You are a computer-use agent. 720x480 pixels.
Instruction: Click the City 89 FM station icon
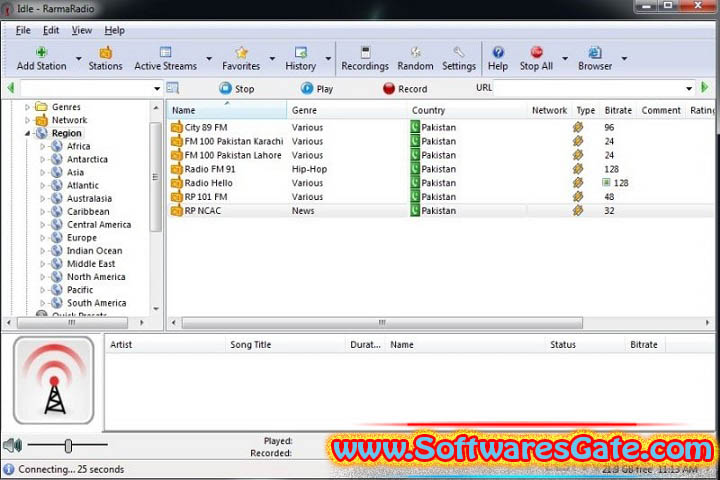click(177, 127)
